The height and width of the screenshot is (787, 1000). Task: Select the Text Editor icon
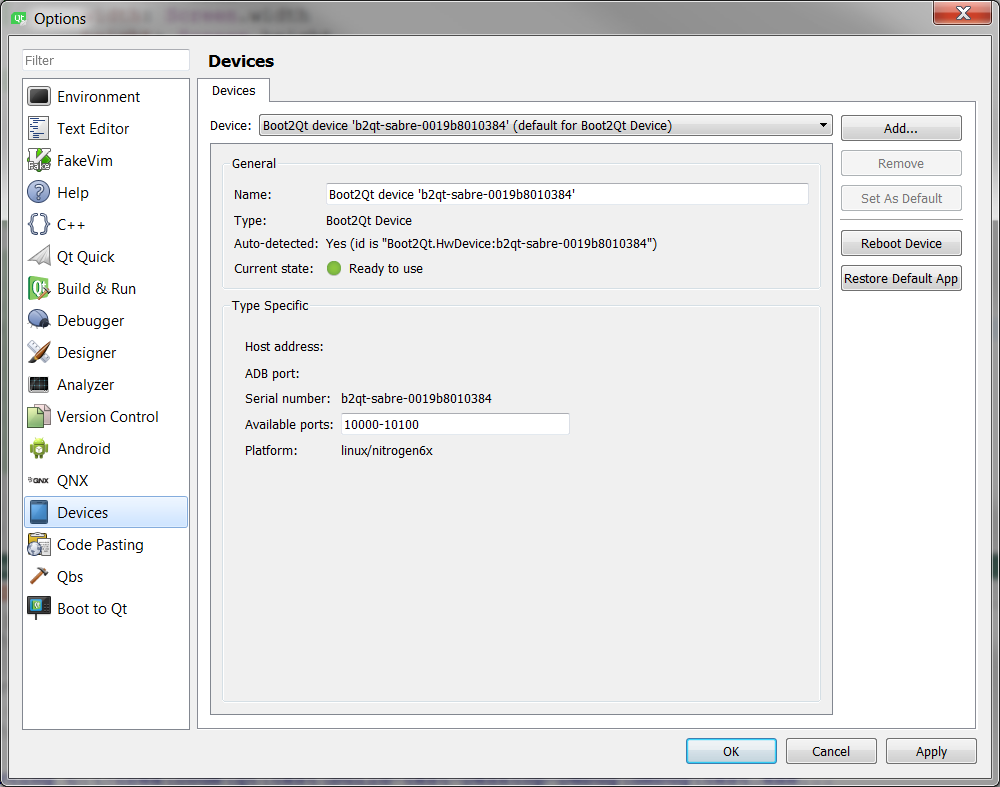39,128
